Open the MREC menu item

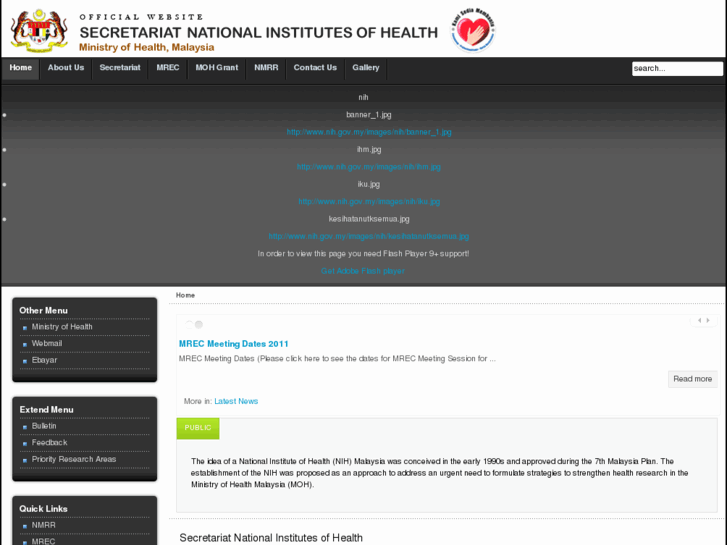coord(168,68)
